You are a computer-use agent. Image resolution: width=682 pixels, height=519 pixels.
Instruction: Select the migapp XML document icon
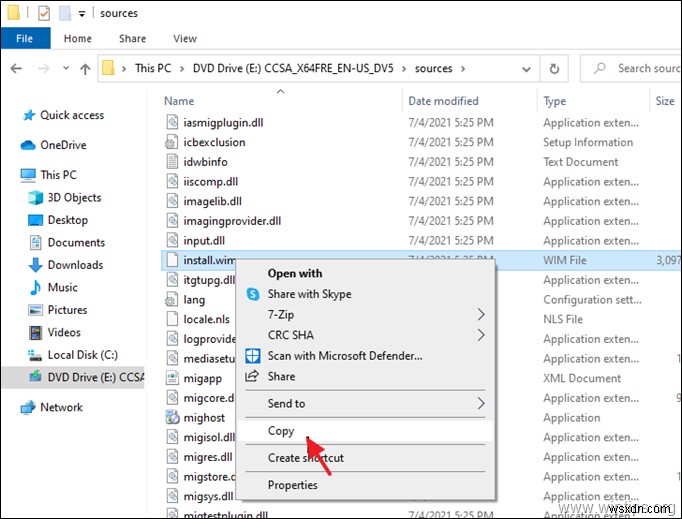click(x=172, y=378)
